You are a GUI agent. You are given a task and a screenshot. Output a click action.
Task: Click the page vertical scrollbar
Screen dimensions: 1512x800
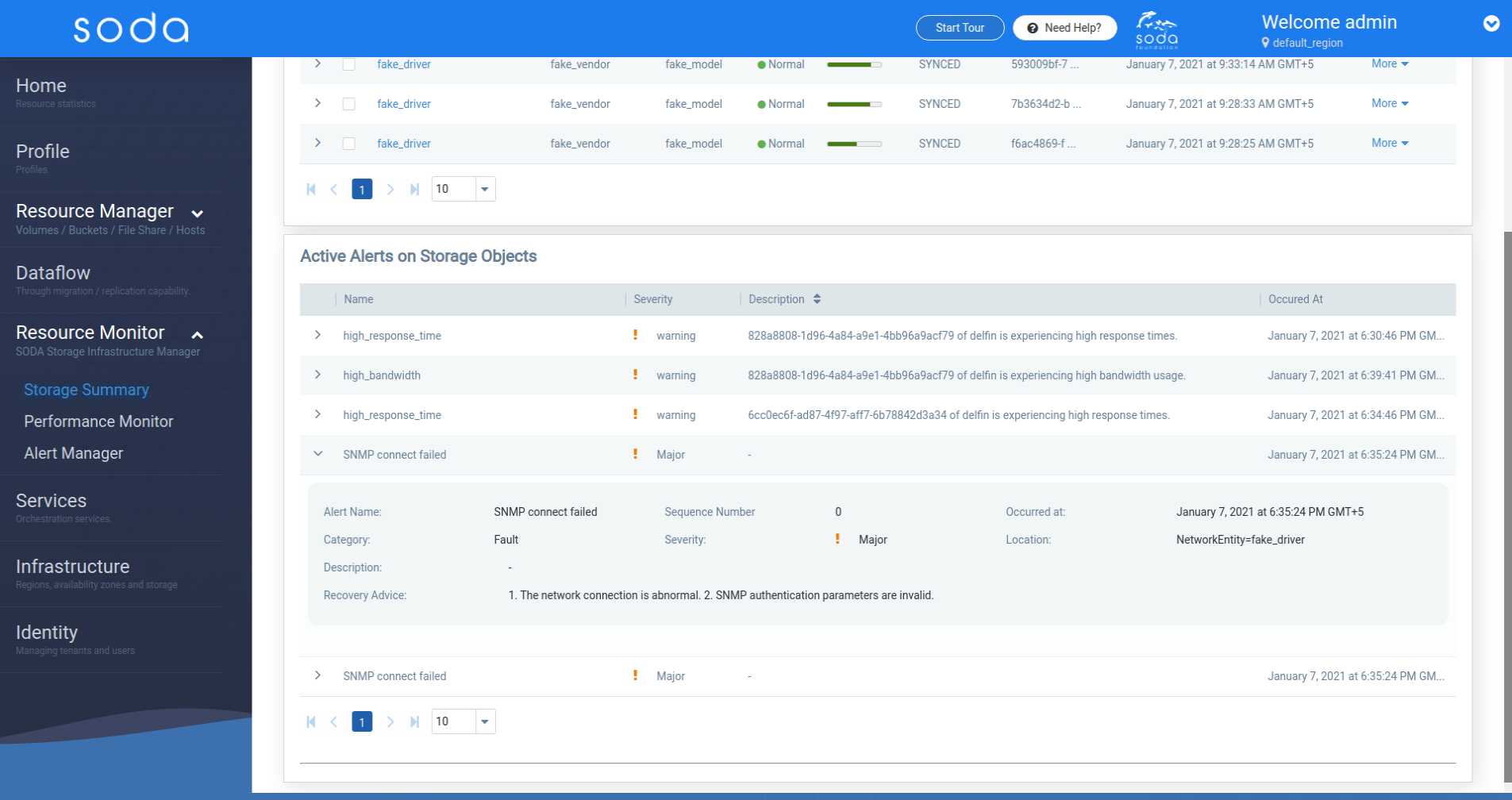[1507, 506]
